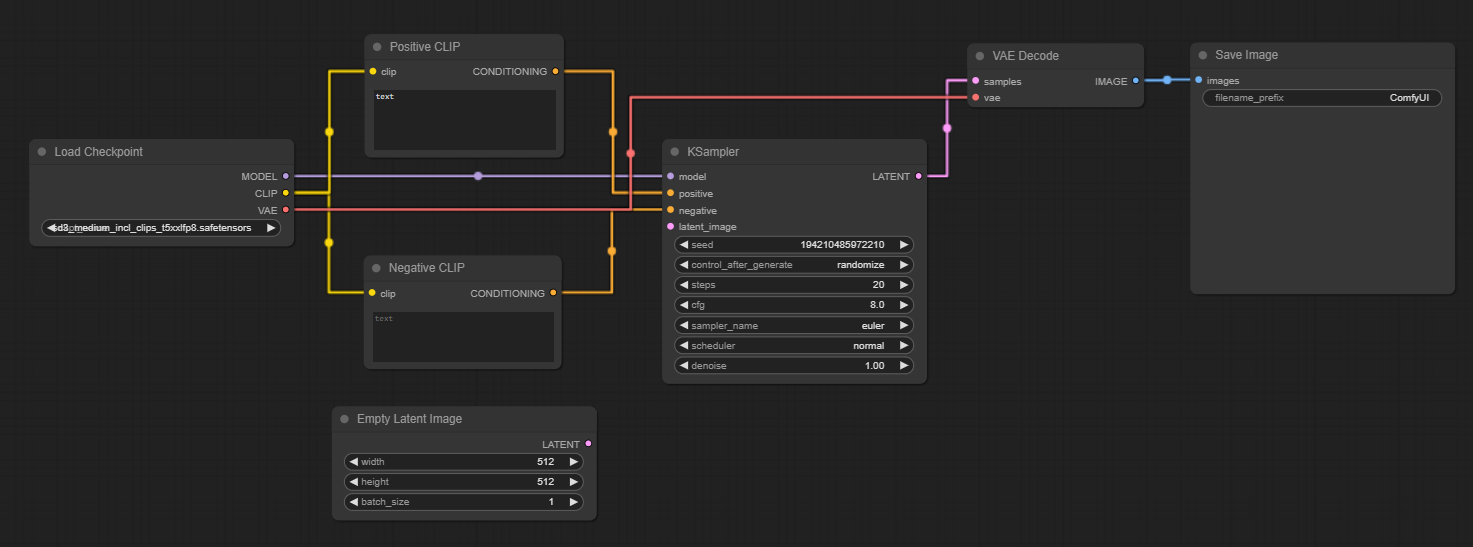Image resolution: width=1473 pixels, height=547 pixels.
Task: Click the VAE Decode IMAGE output socket
Action: [x=1135, y=81]
